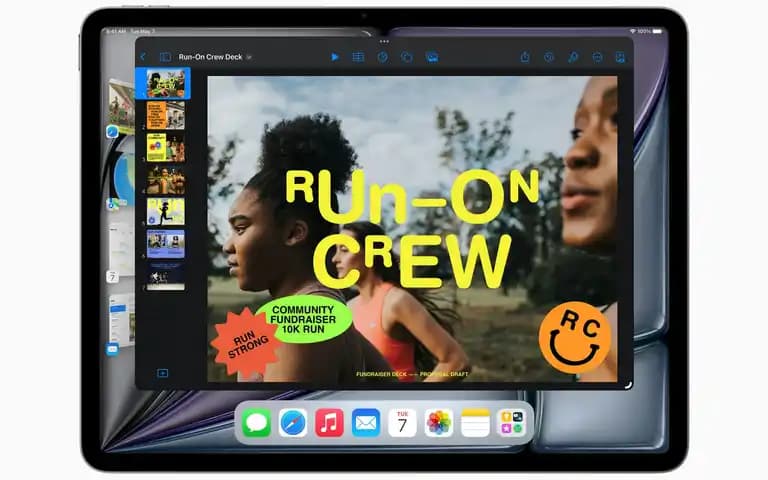Select the "COMMUNITY FUNDRAISER 10K RUN" green sticker
The image size is (768, 480).
pyautogui.click(x=303, y=319)
